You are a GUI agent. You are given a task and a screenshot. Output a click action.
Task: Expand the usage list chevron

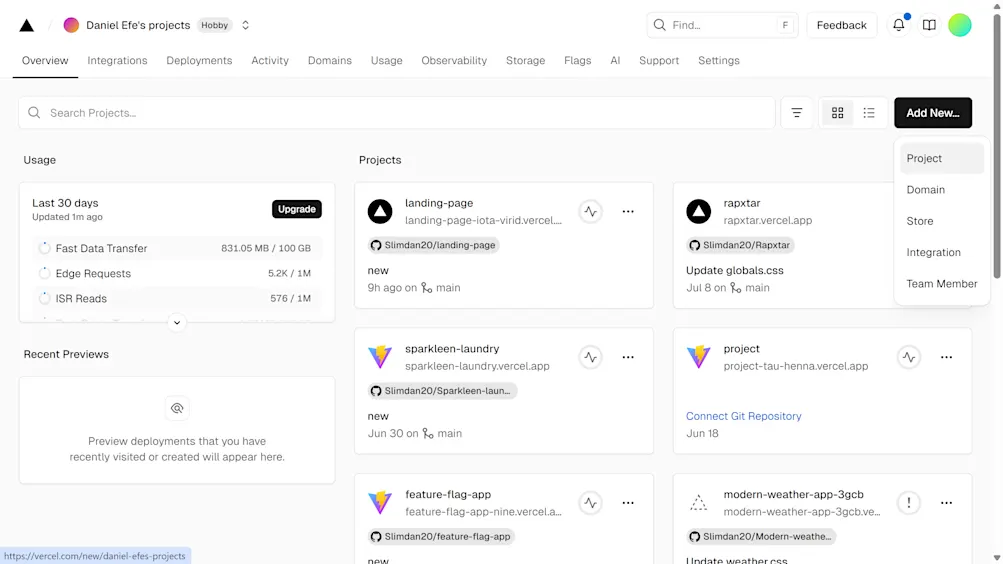(177, 322)
